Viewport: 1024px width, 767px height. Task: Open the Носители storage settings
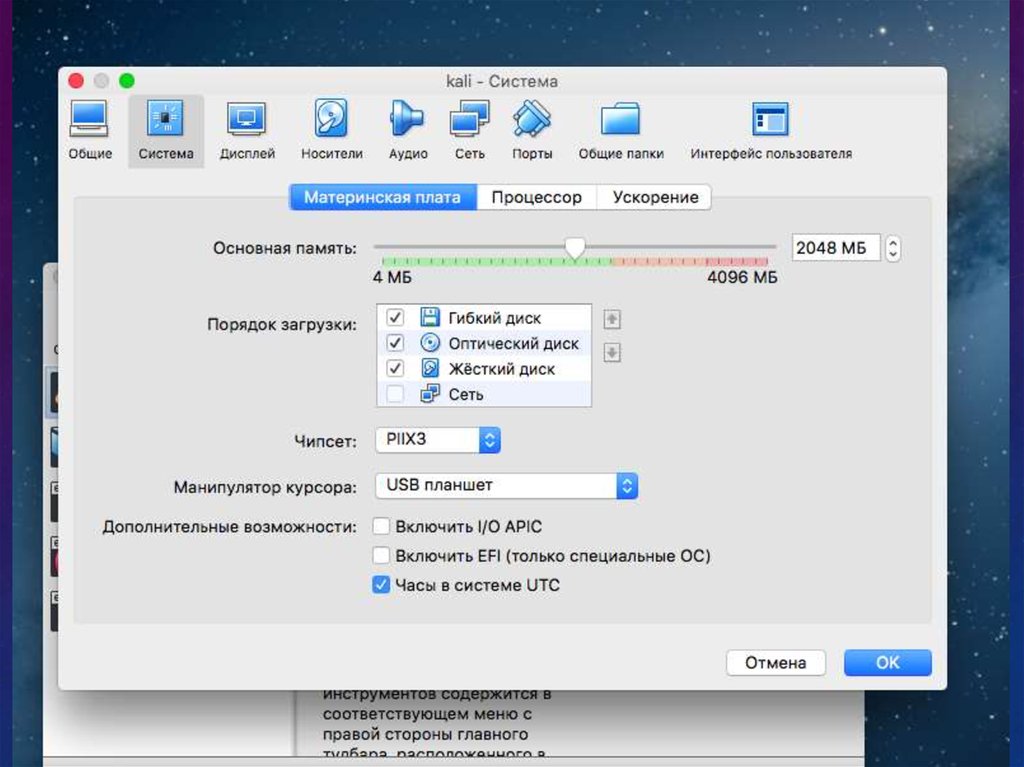[331, 130]
